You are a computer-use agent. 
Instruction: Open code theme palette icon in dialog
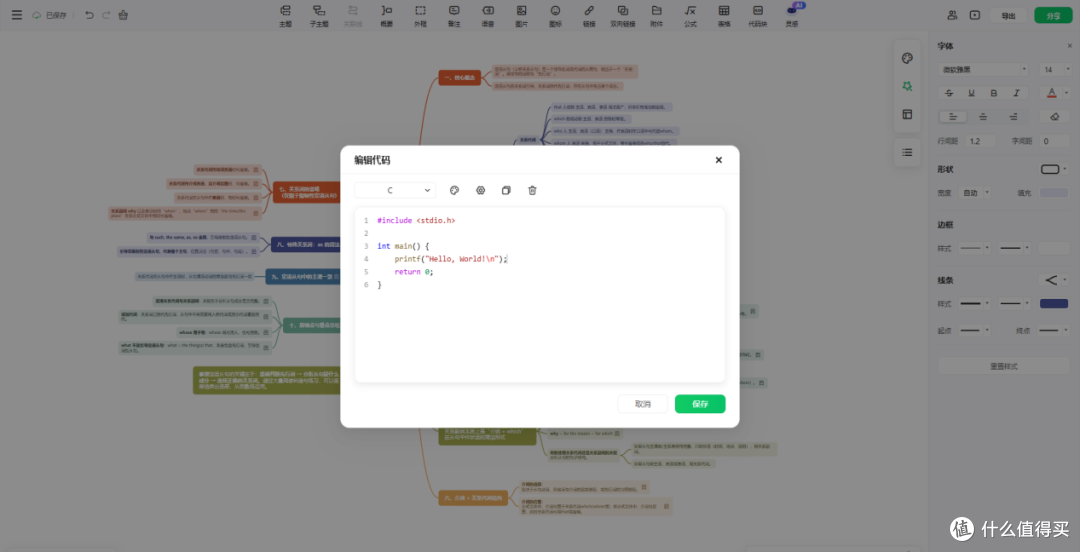click(454, 190)
